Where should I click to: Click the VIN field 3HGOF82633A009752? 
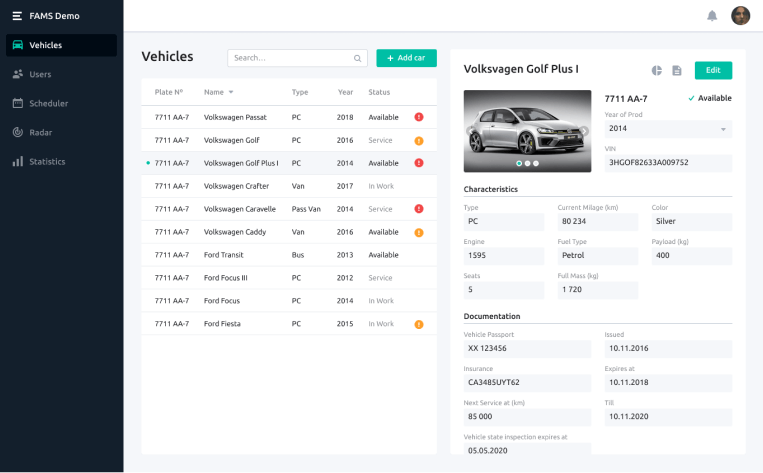pyautogui.click(x=668, y=163)
